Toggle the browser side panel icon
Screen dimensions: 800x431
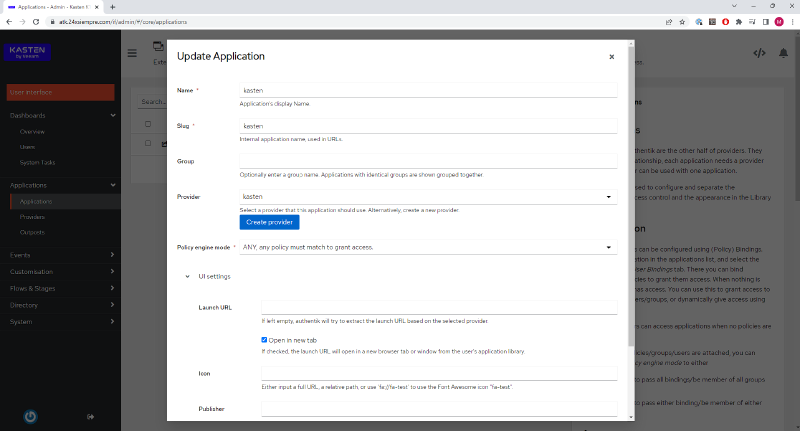(x=765, y=22)
